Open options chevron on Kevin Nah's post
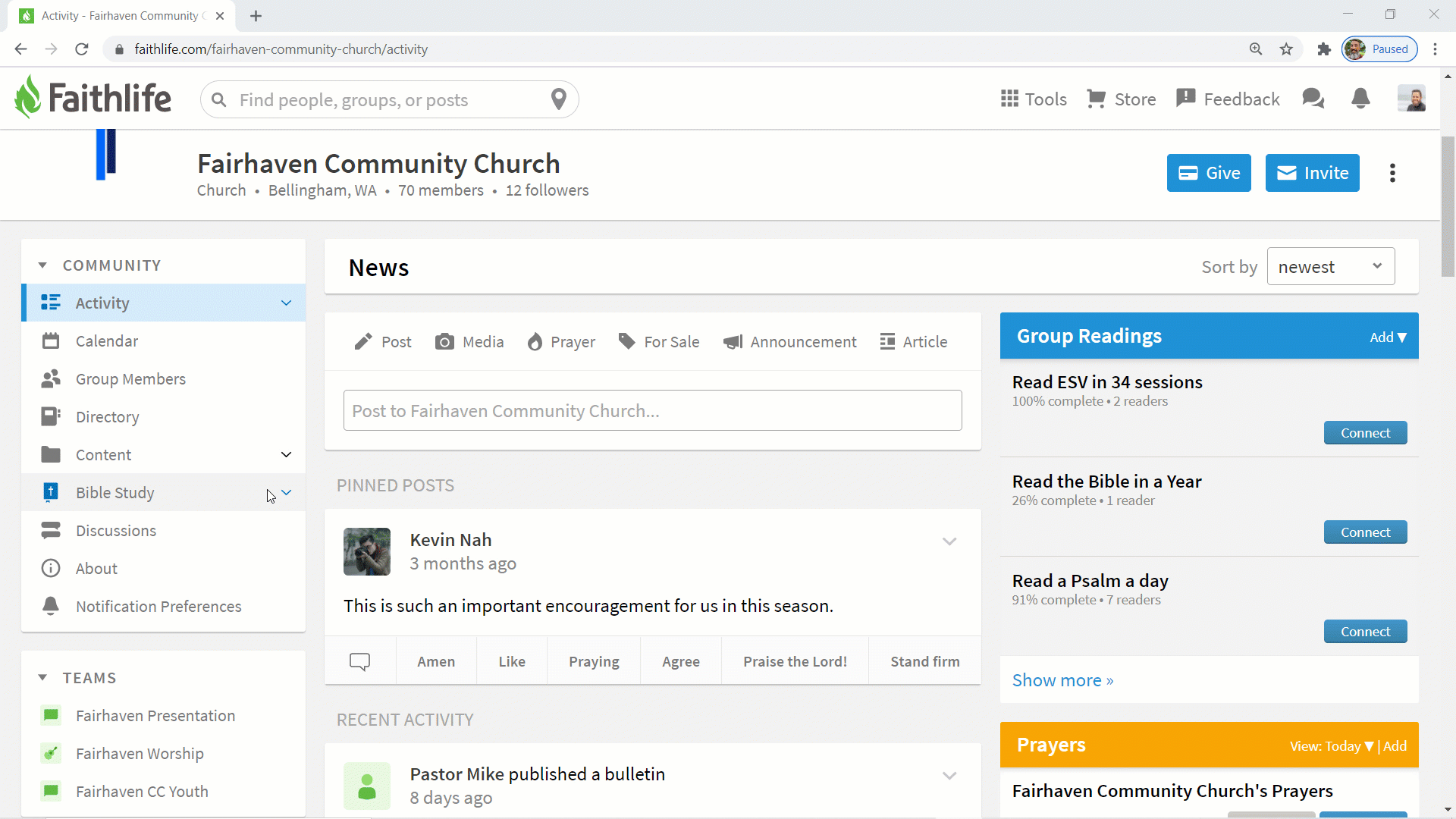The width and height of the screenshot is (1456, 819). pos(949,541)
